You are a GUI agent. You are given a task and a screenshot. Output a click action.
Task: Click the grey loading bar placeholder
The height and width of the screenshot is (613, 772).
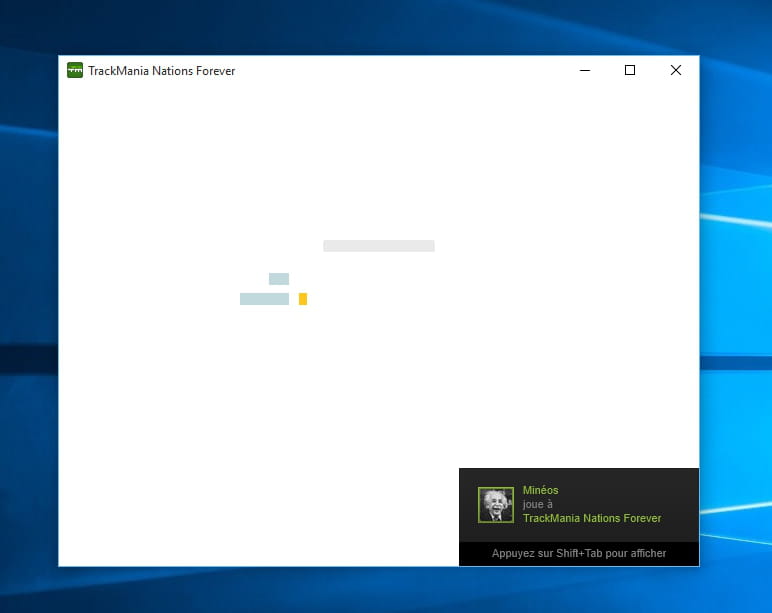[379, 246]
